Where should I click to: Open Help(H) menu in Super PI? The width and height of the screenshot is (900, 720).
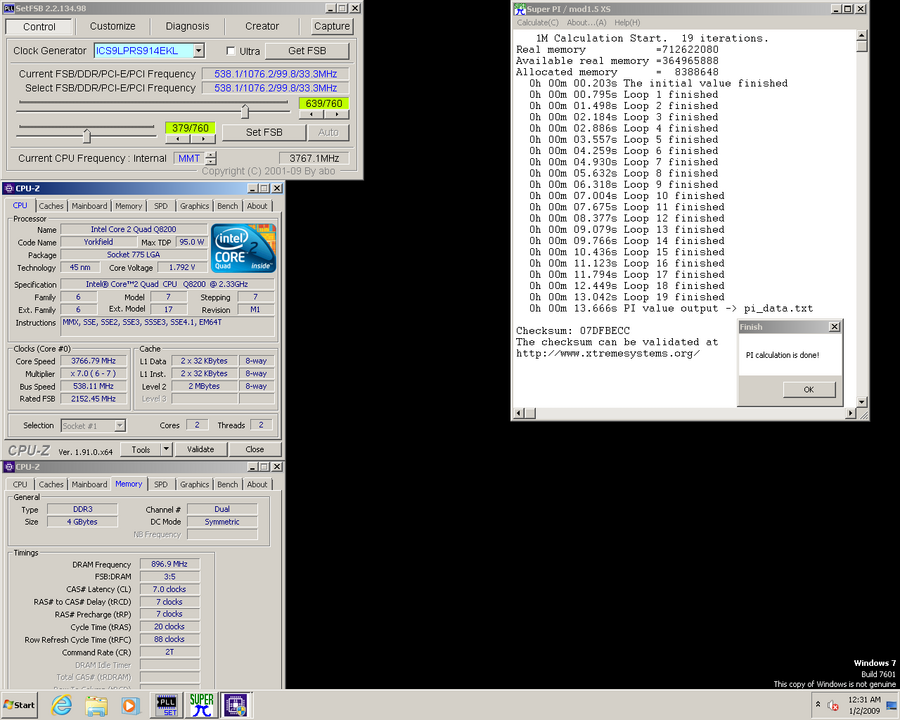click(627, 22)
